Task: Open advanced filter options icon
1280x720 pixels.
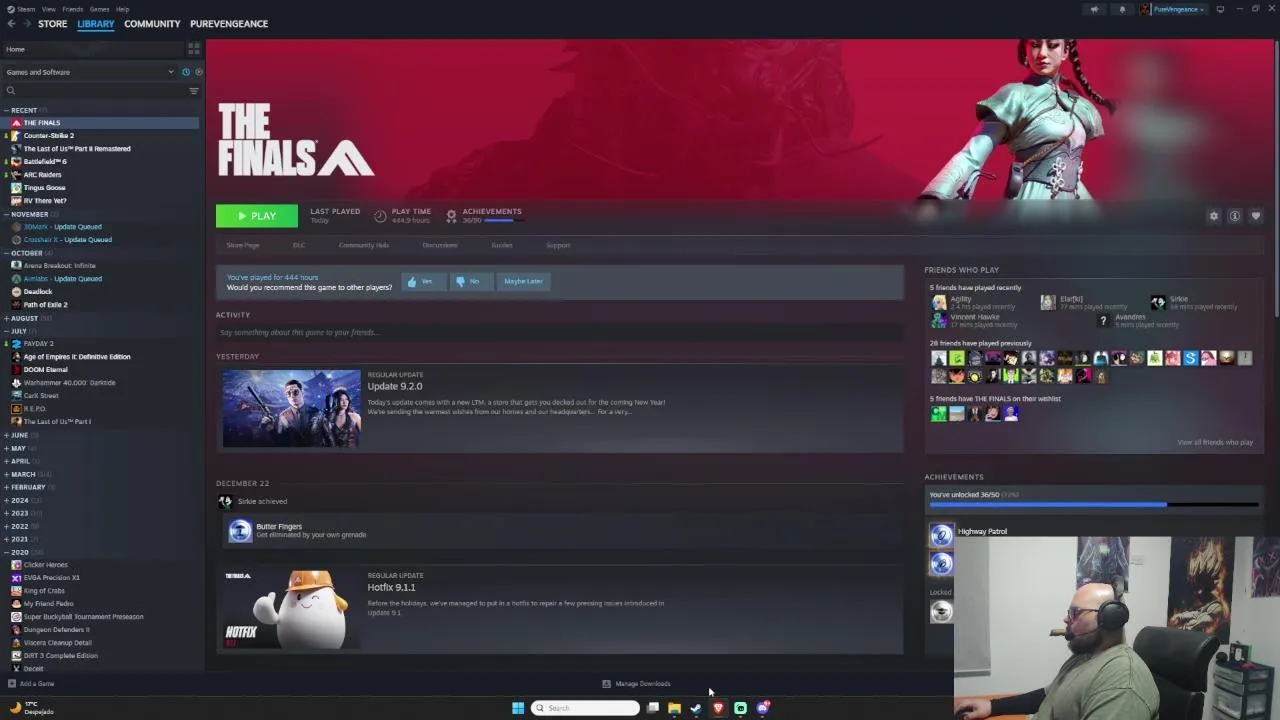Action: coord(194,91)
